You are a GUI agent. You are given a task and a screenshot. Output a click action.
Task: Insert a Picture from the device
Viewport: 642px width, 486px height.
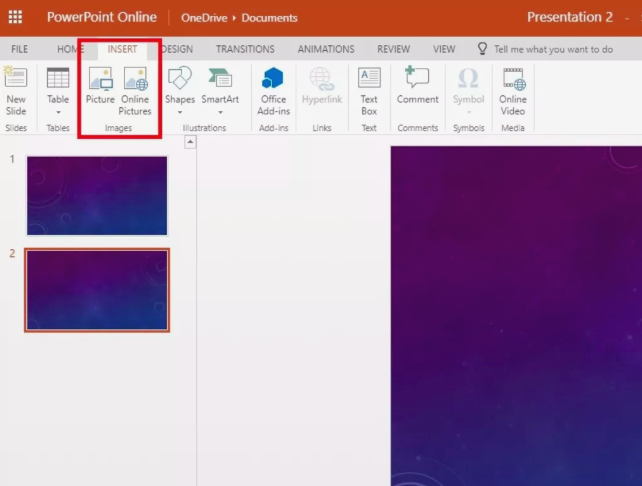coord(100,81)
